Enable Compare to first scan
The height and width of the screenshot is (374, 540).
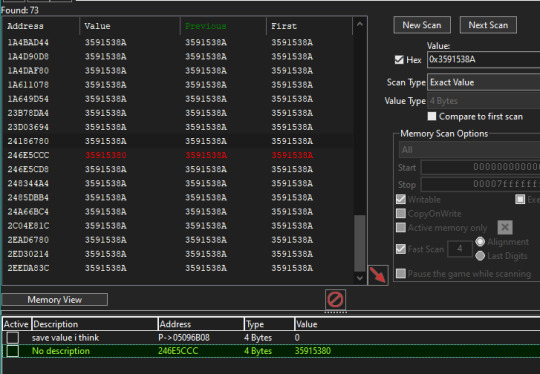click(432, 116)
